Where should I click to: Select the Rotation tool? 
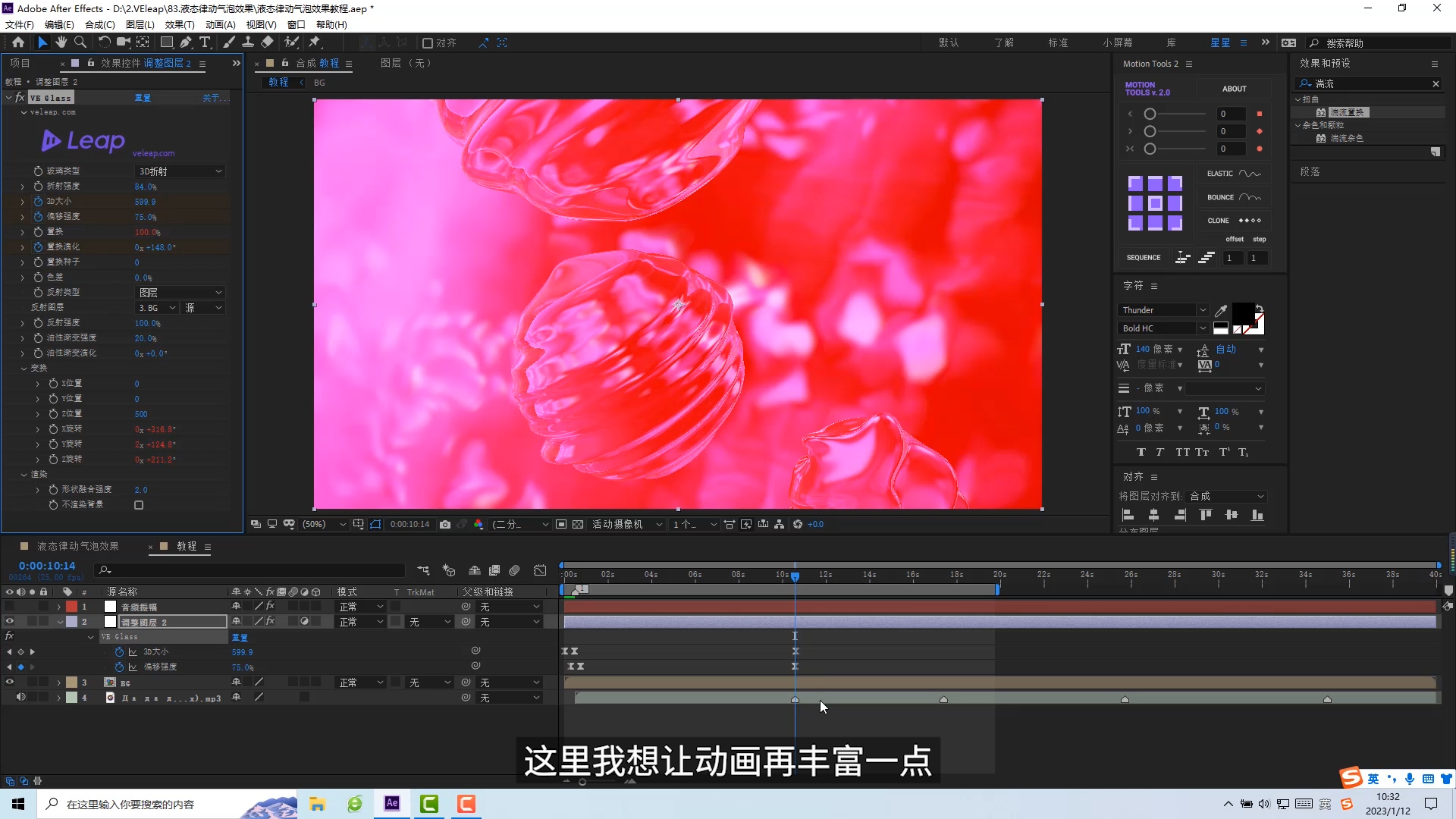point(105,42)
